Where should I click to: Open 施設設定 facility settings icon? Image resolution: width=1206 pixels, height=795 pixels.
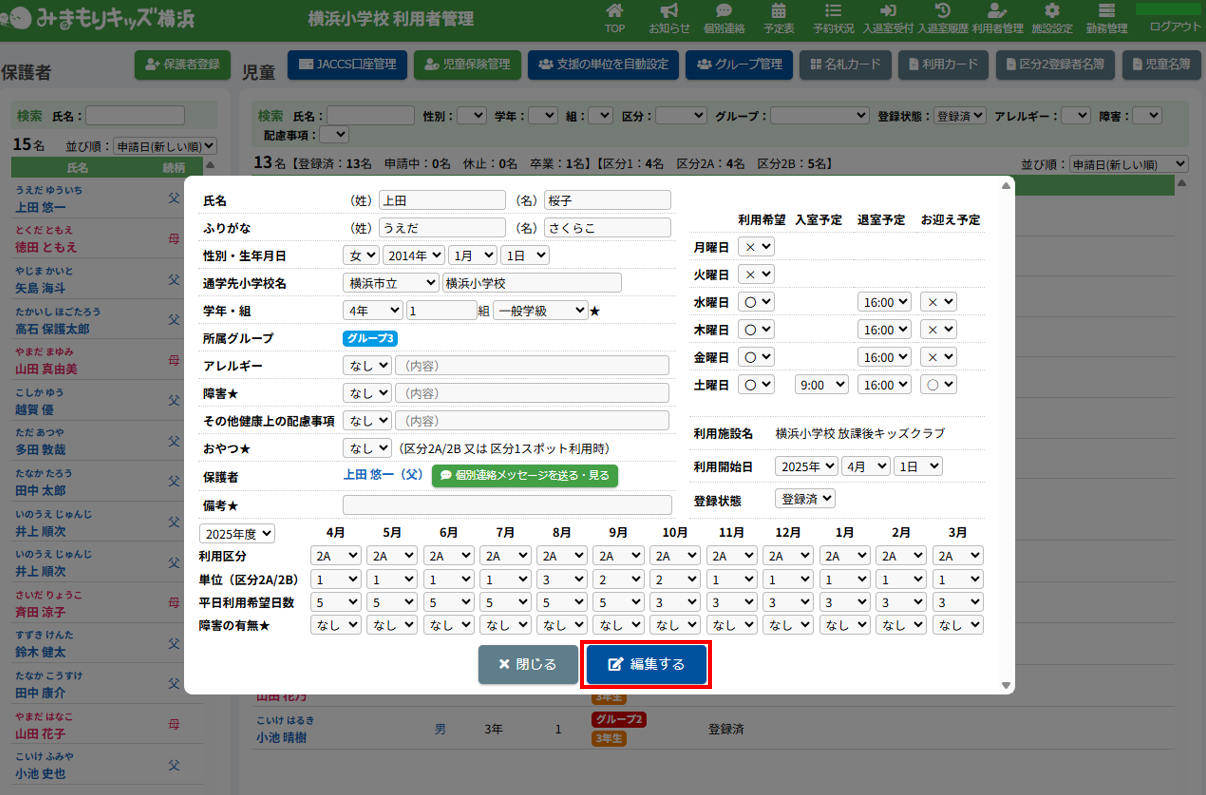(1051, 12)
